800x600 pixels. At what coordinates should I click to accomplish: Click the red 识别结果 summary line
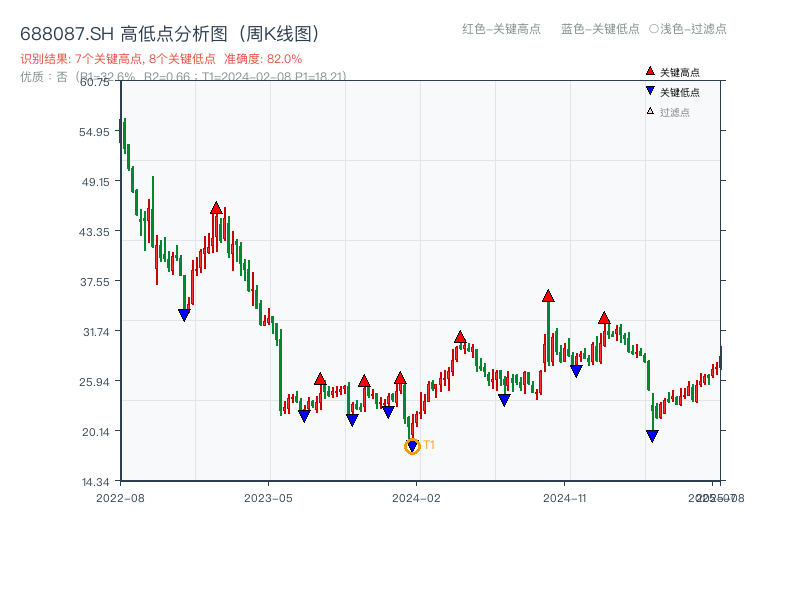pos(161,59)
